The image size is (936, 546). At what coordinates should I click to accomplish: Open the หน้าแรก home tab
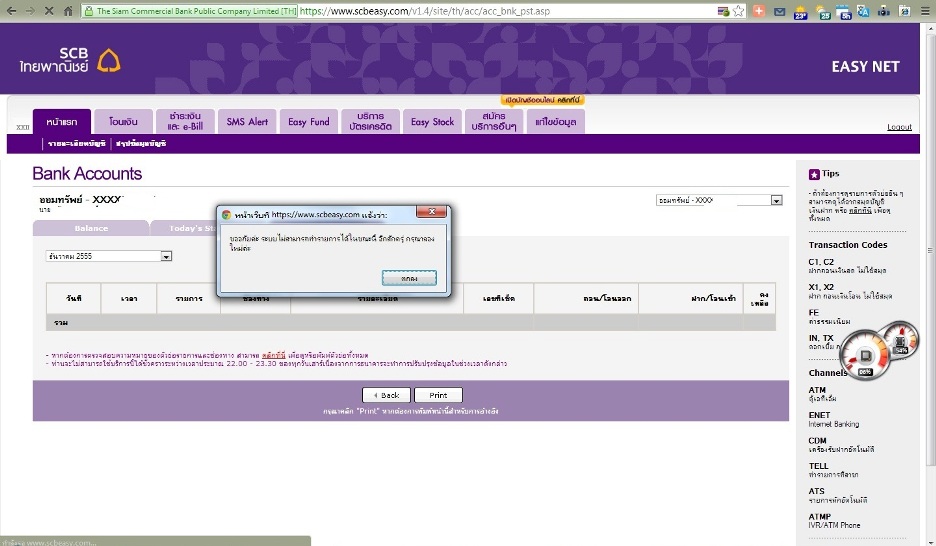[62, 122]
